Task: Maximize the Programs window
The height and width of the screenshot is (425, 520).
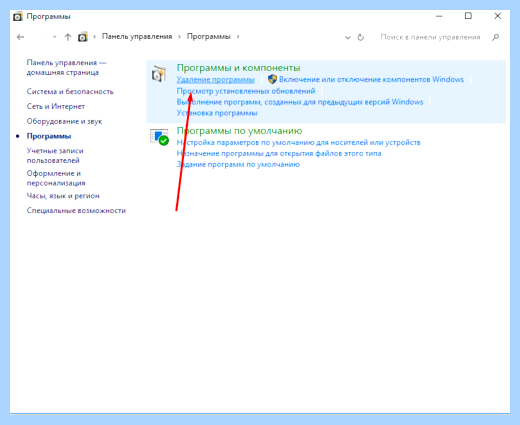Action: pos(468,16)
